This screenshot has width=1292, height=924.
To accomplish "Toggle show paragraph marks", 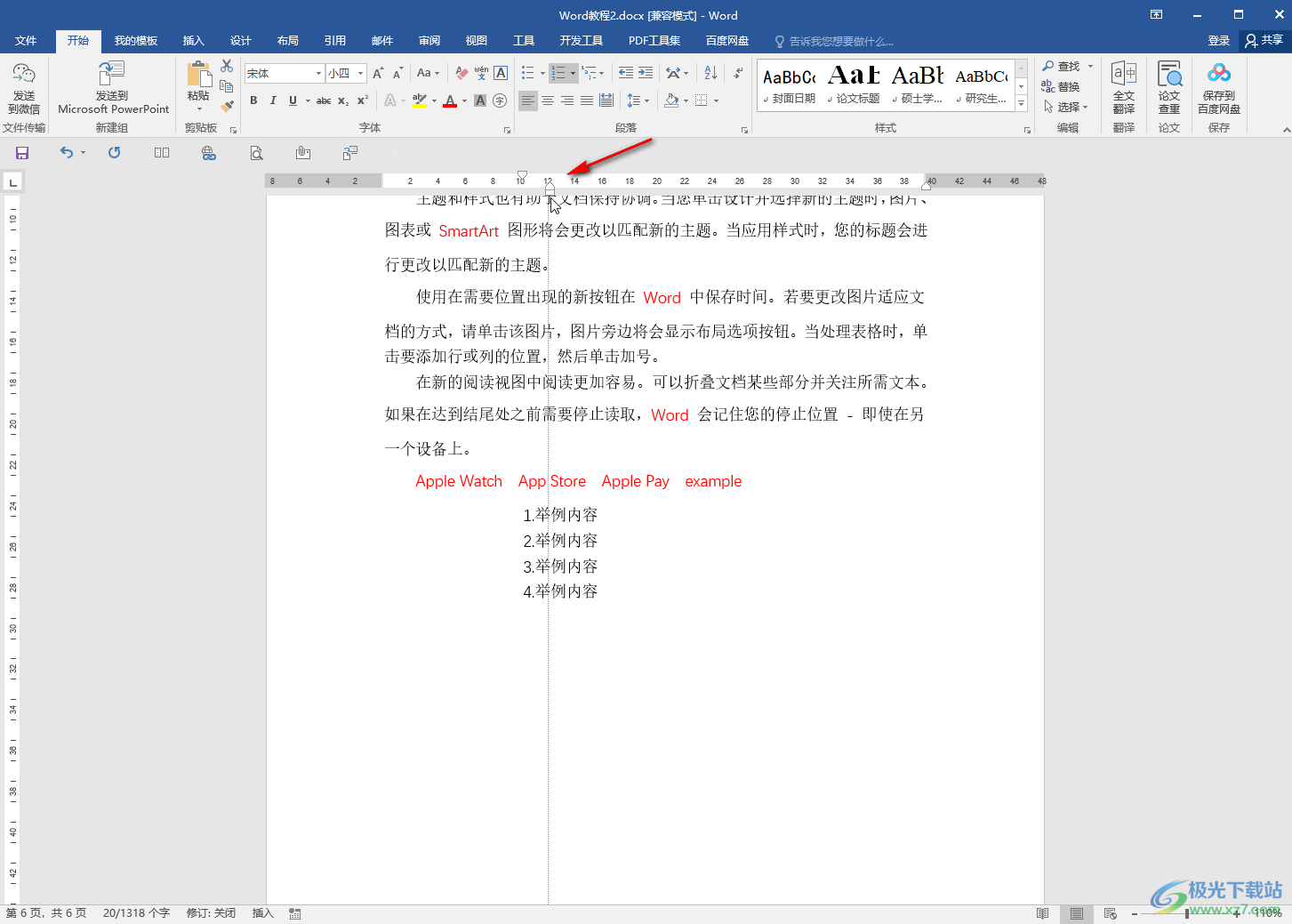I will 738,73.
